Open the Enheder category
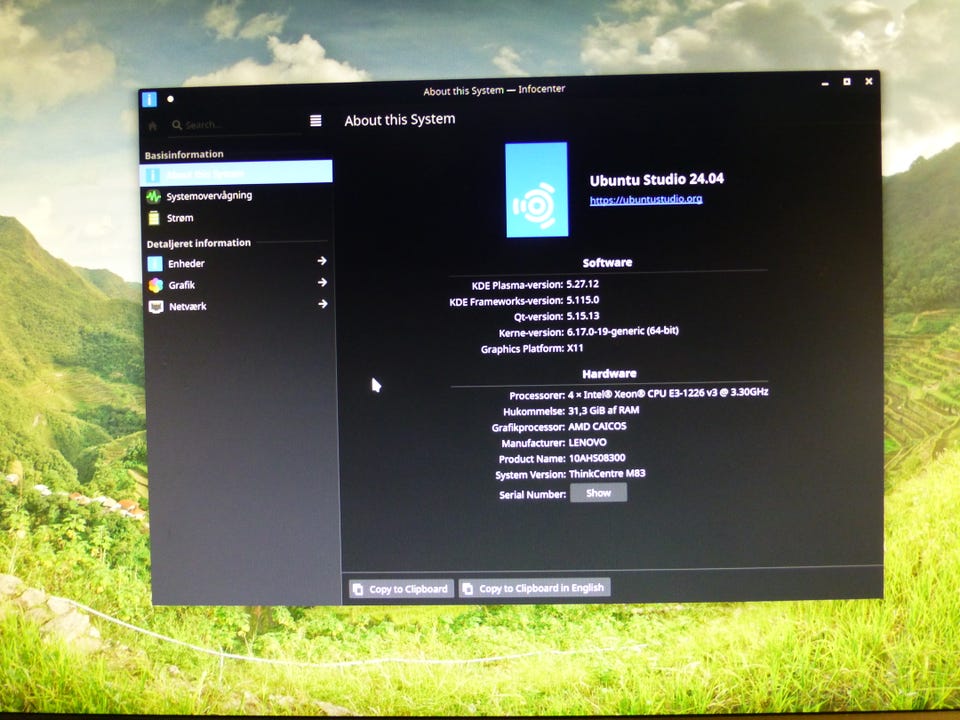The image size is (960, 720). (x=239, y=263)
